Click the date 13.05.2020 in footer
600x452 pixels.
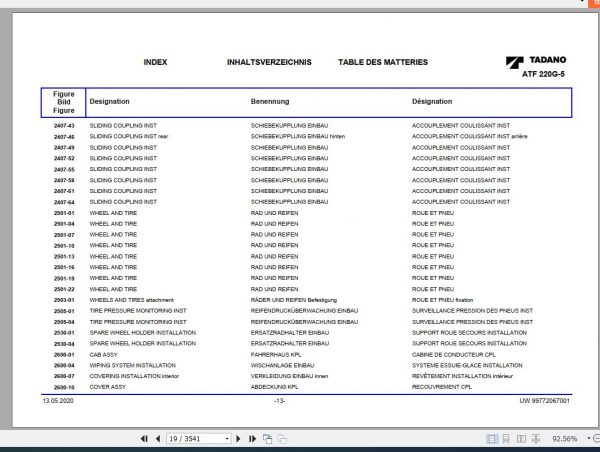pyautogui.click(x=58, y=401)
